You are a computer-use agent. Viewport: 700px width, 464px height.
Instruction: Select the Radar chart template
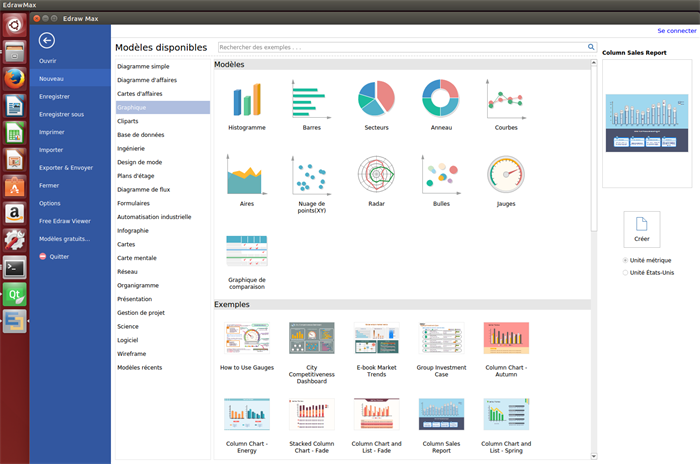pyautogui.click(x=376, y=180)
